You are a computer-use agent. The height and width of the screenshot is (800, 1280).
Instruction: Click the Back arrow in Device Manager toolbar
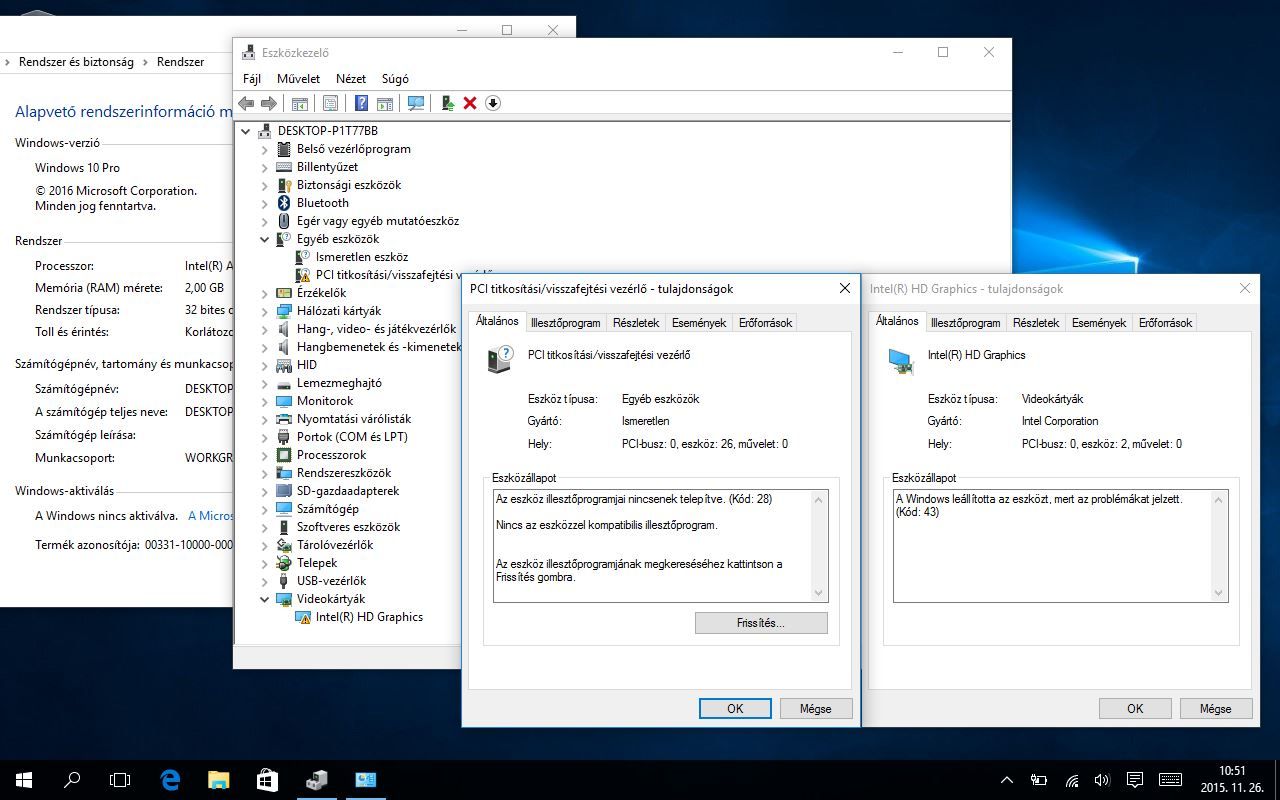click(246, 103)
